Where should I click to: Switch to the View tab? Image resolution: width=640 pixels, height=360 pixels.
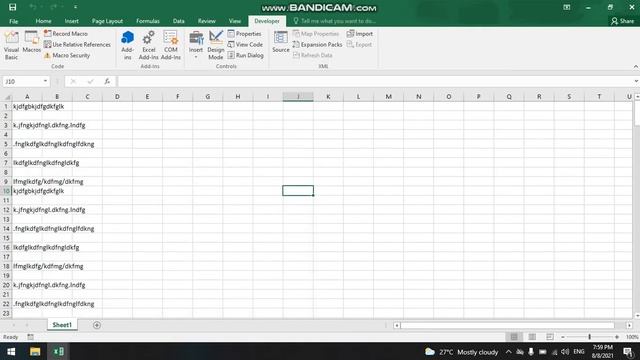(x=235, y=21)
